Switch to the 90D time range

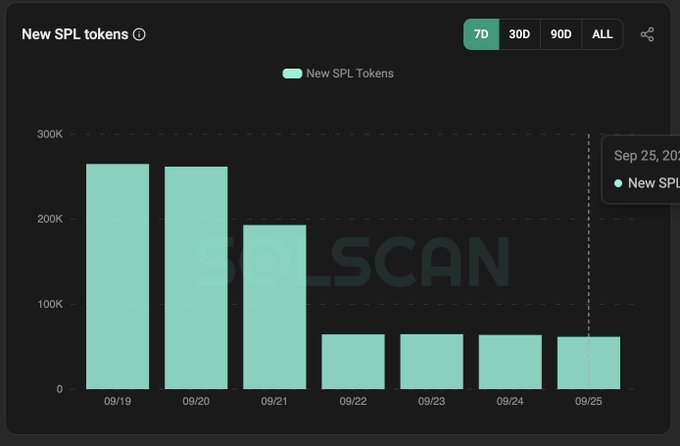[561, 34]
